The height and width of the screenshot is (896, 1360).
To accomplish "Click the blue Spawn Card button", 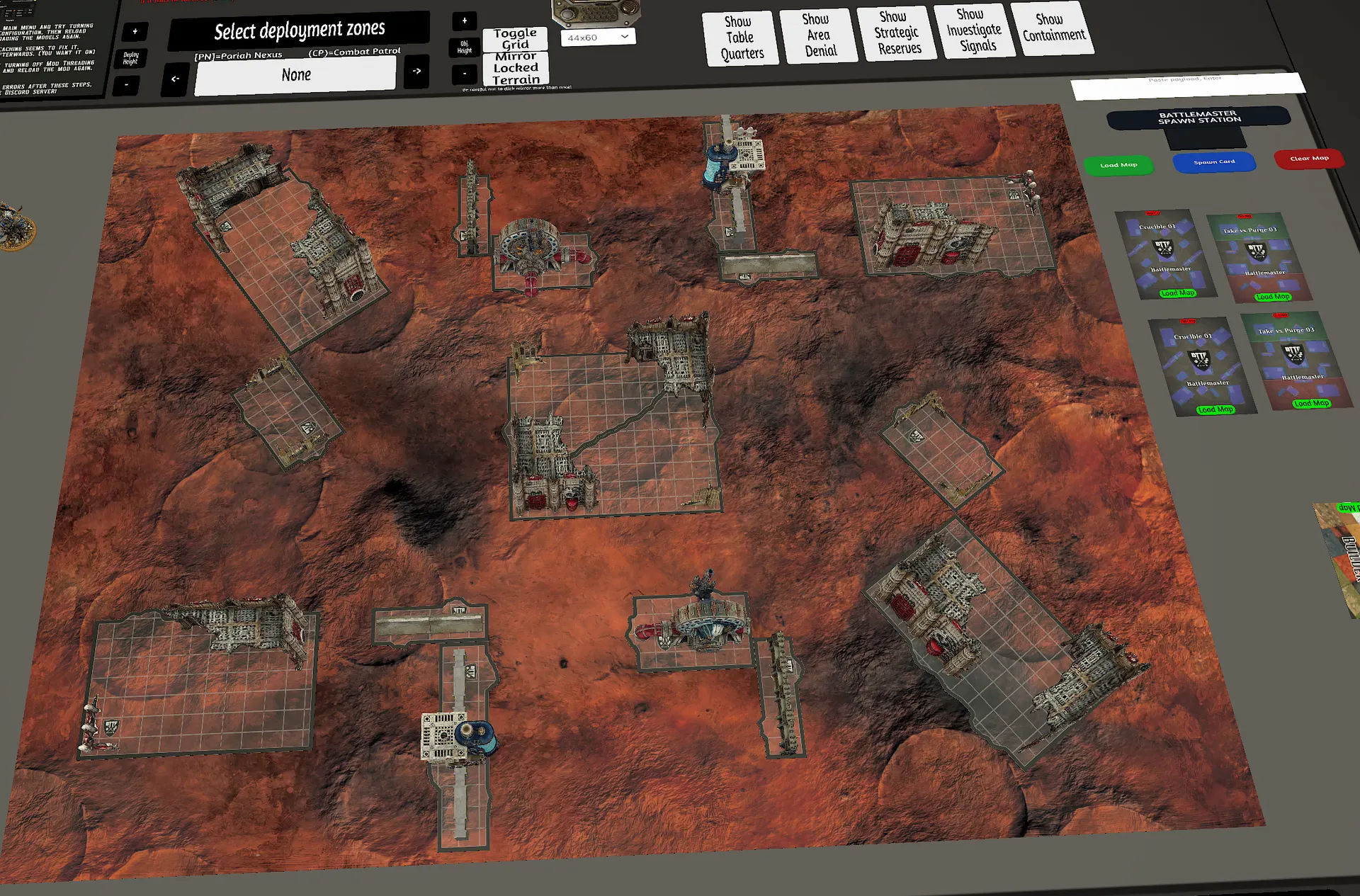I will point(1214,162).
